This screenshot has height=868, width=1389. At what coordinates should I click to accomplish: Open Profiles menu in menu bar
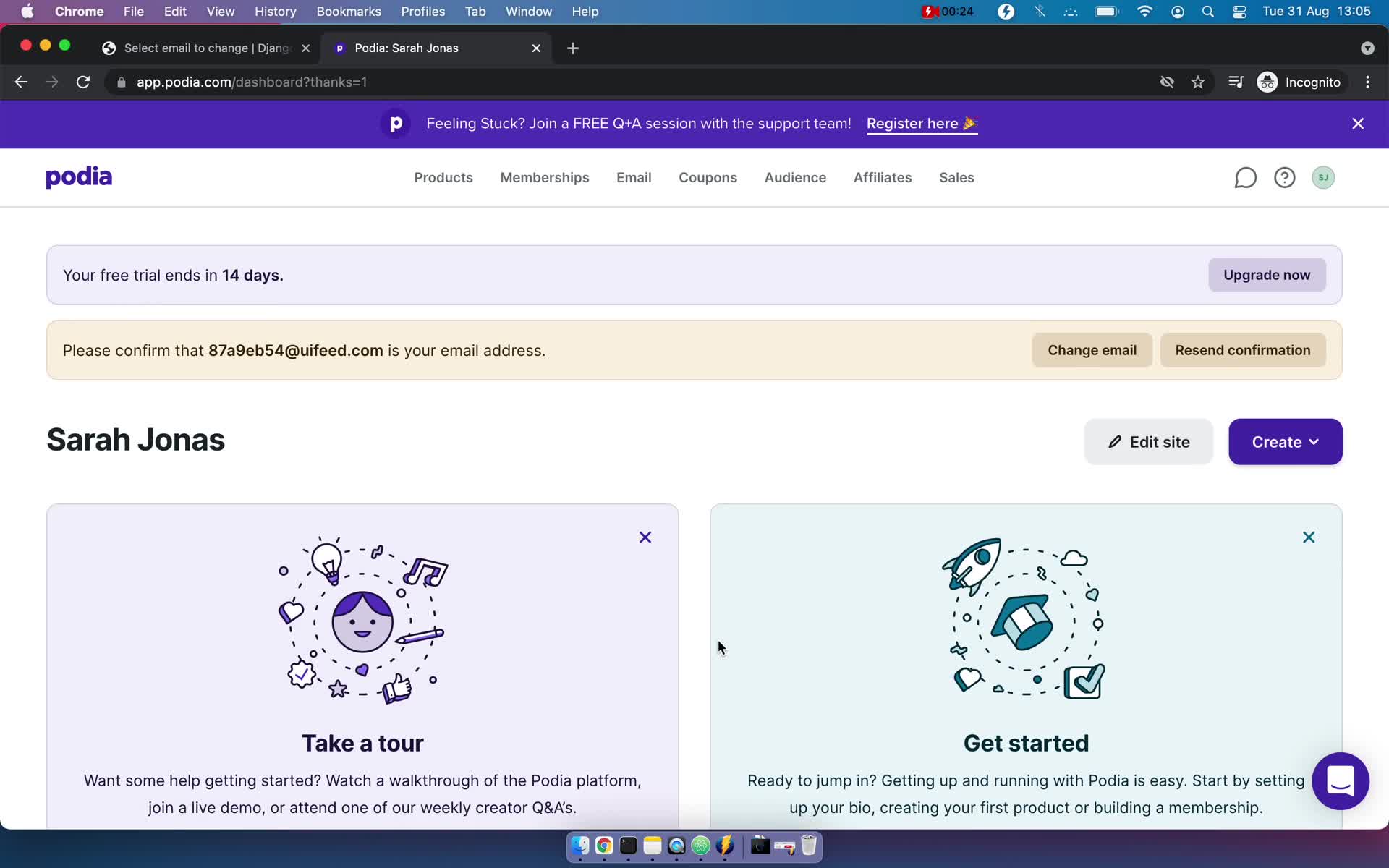coord(422,12)
